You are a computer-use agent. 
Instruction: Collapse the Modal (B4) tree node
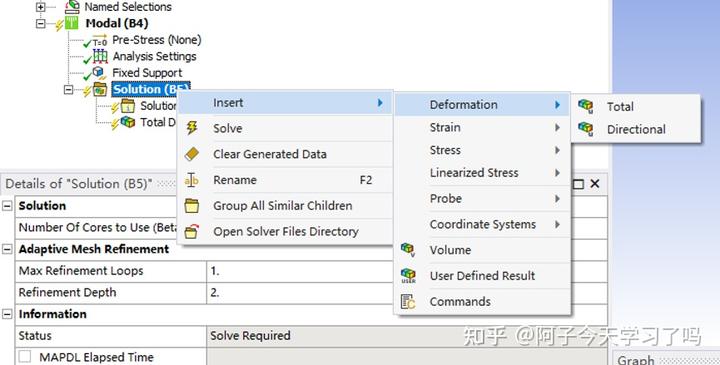[41, 23]
